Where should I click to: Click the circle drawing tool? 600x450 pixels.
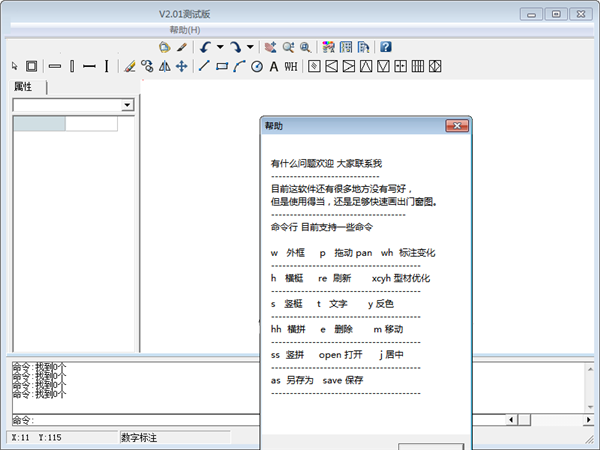pos(256,66)
